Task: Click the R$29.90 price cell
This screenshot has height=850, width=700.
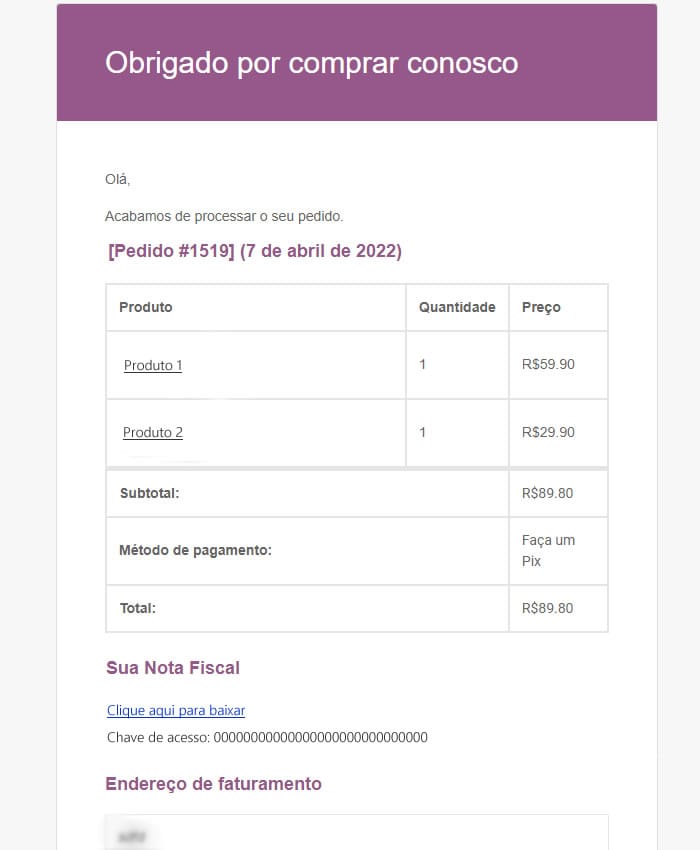Action: coord(548,432)
